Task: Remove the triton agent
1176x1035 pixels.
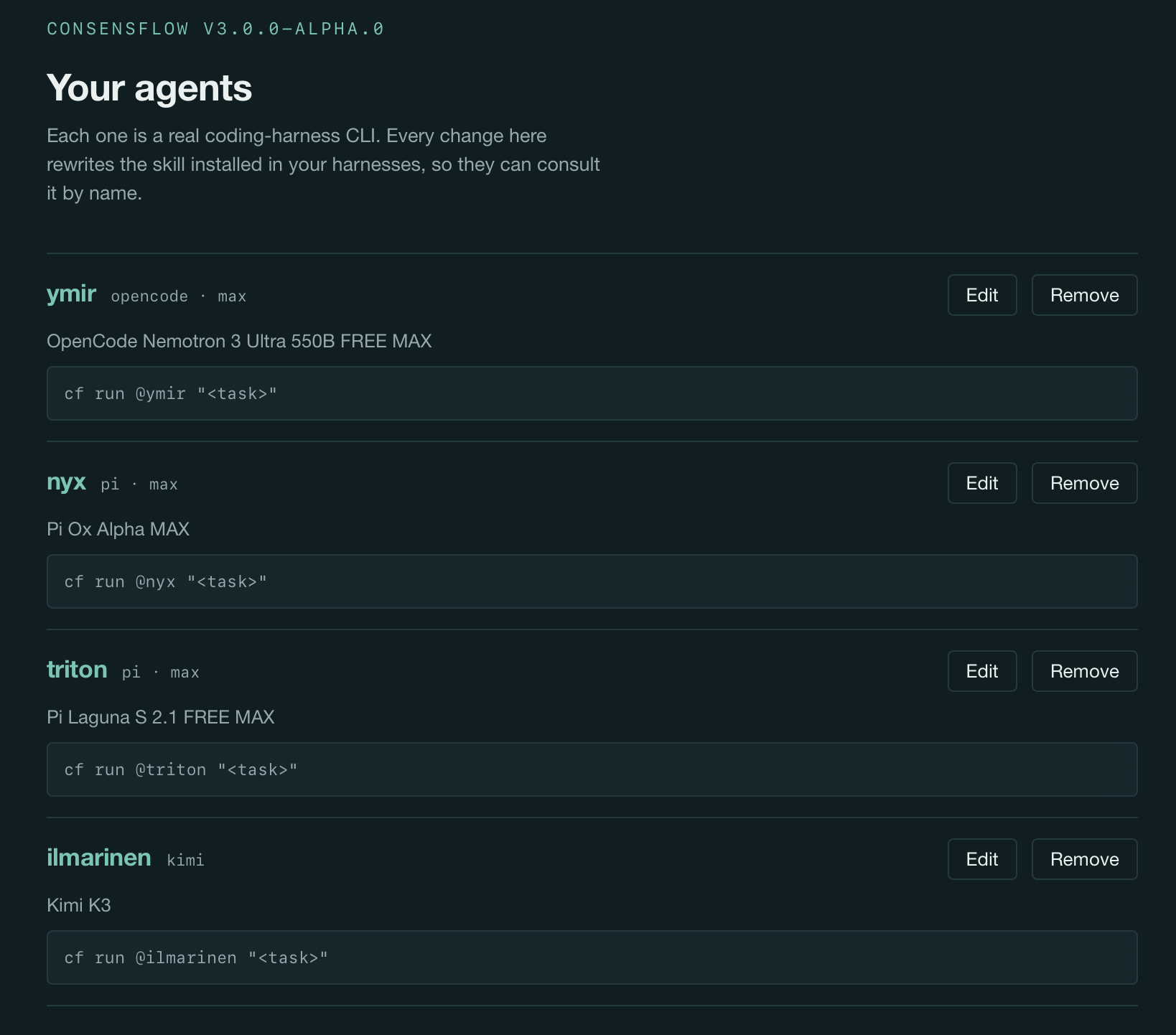Action: coord(1084,671)
